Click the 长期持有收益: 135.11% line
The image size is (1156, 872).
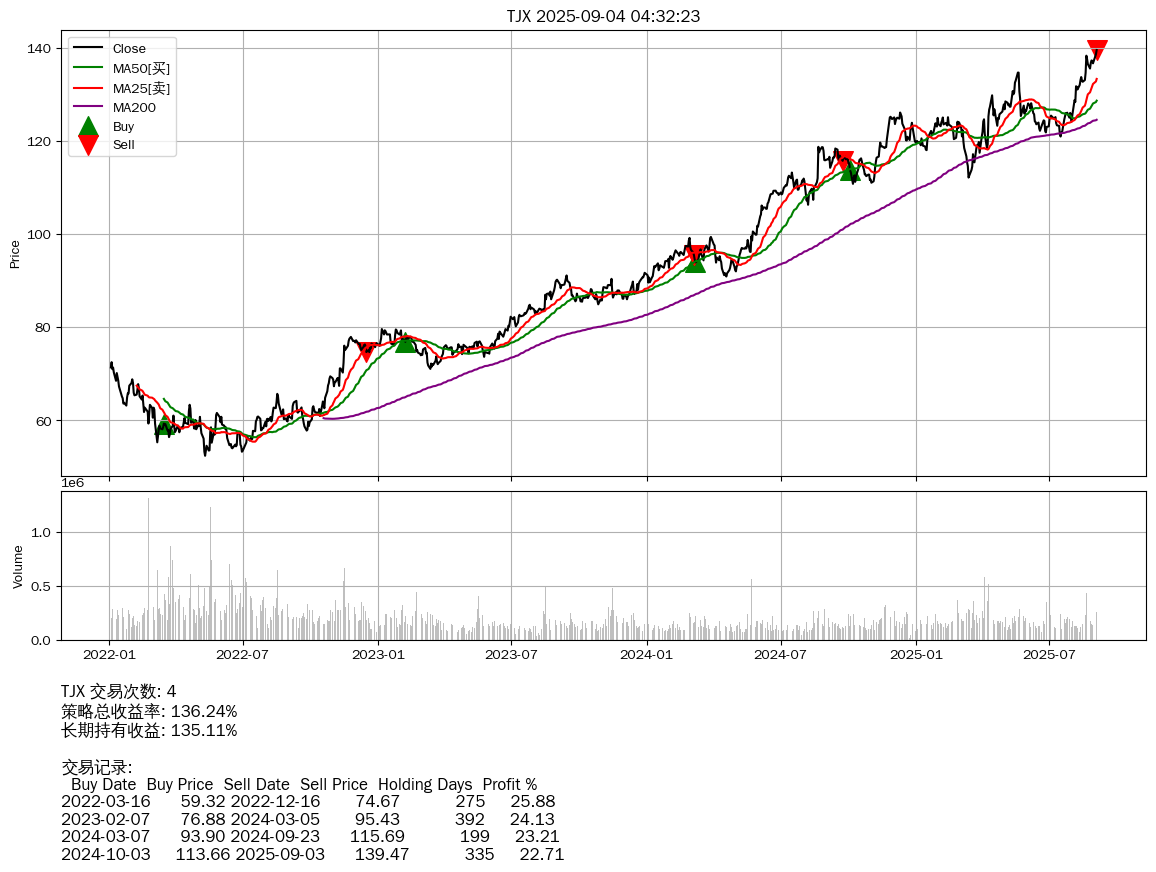tap(149, 730)
